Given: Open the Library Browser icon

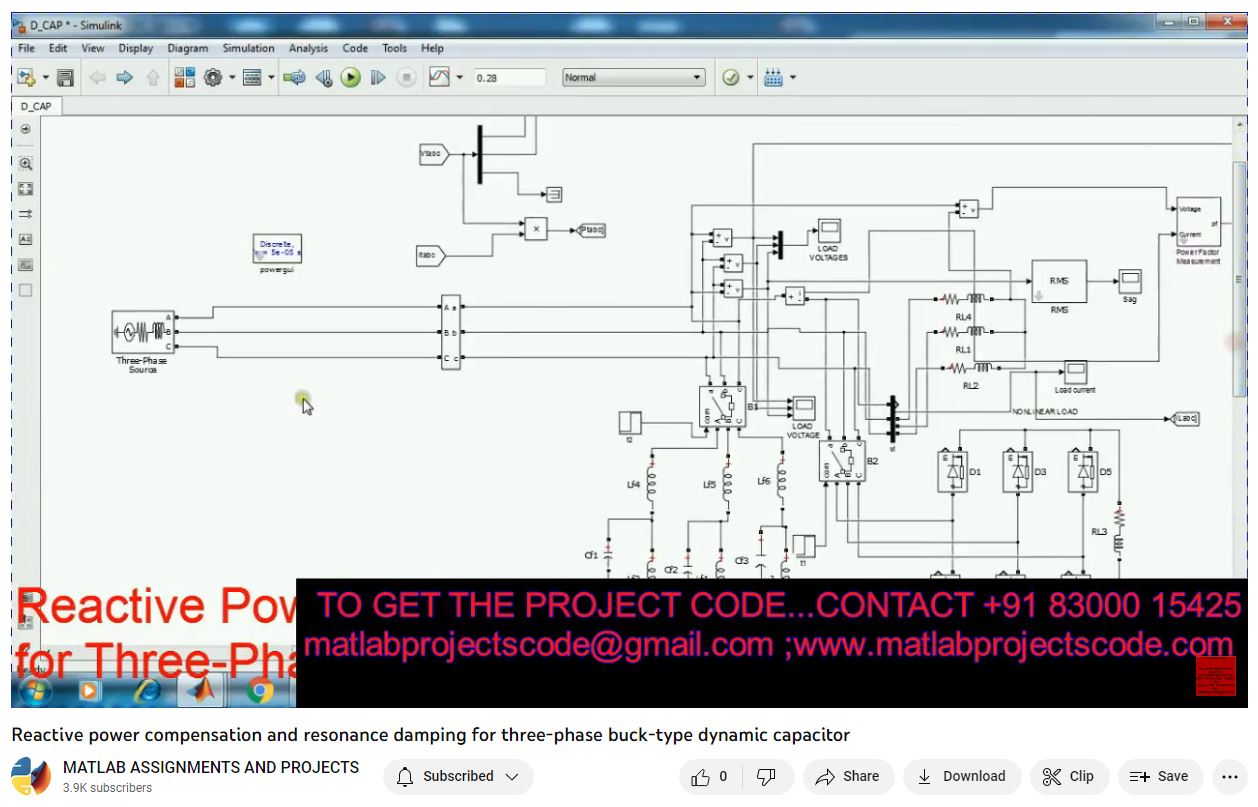Looking at the screenshot, I should coord(185,77).
